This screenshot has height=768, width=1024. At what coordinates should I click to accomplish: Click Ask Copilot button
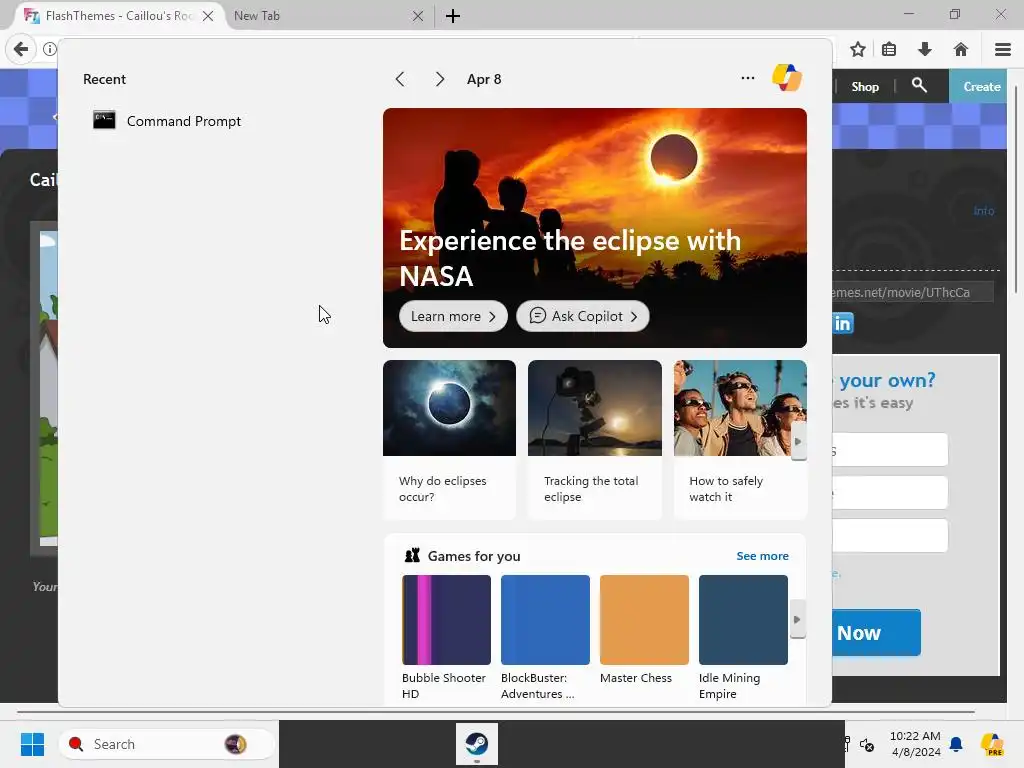pyautogui.click(x=583, y=316)
